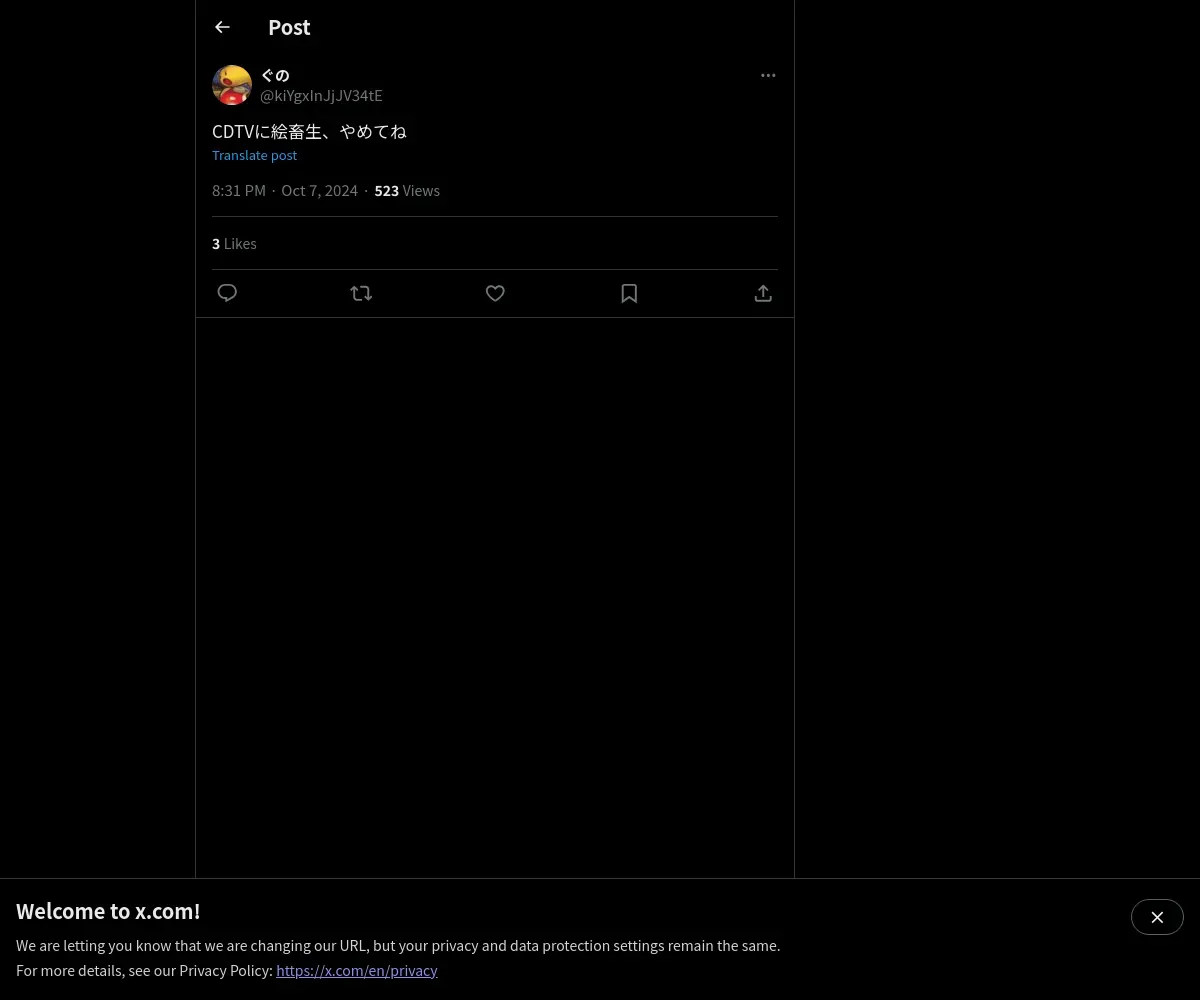
Task: Click the Repost arrows icon
Action: click(x=361, y=293)
